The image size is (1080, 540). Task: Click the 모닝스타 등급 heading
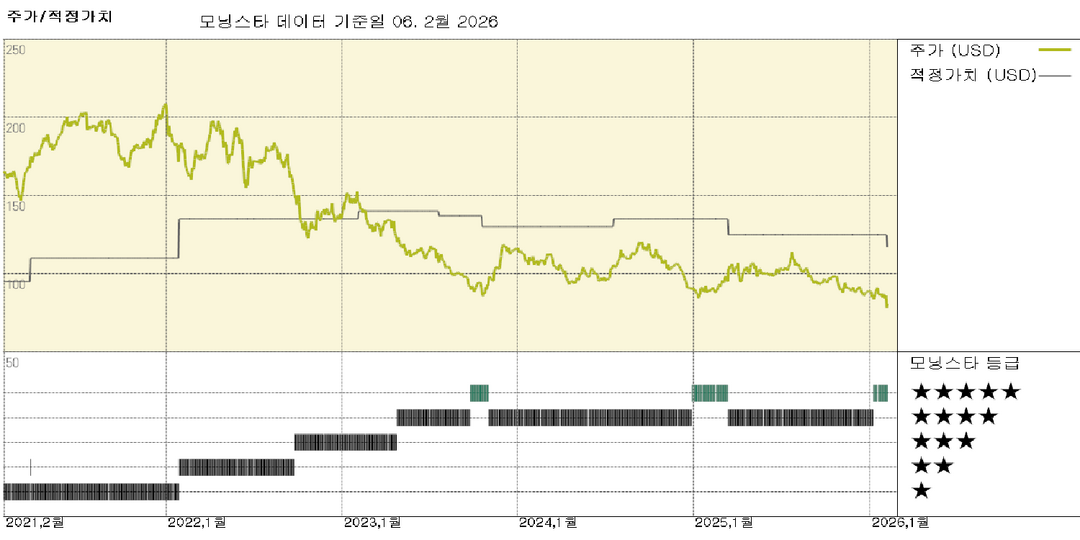[x=964, y=363]
